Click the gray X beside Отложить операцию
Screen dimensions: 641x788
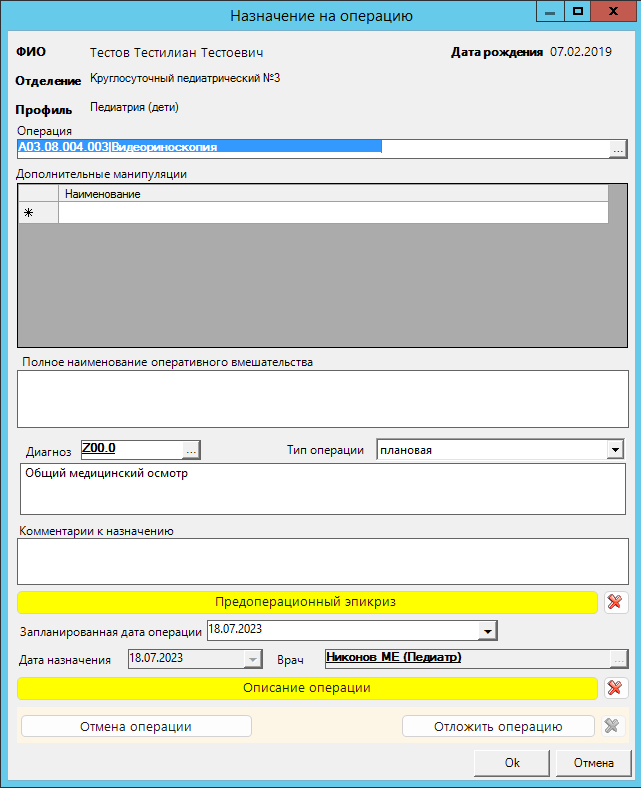[x=612, y=727]
